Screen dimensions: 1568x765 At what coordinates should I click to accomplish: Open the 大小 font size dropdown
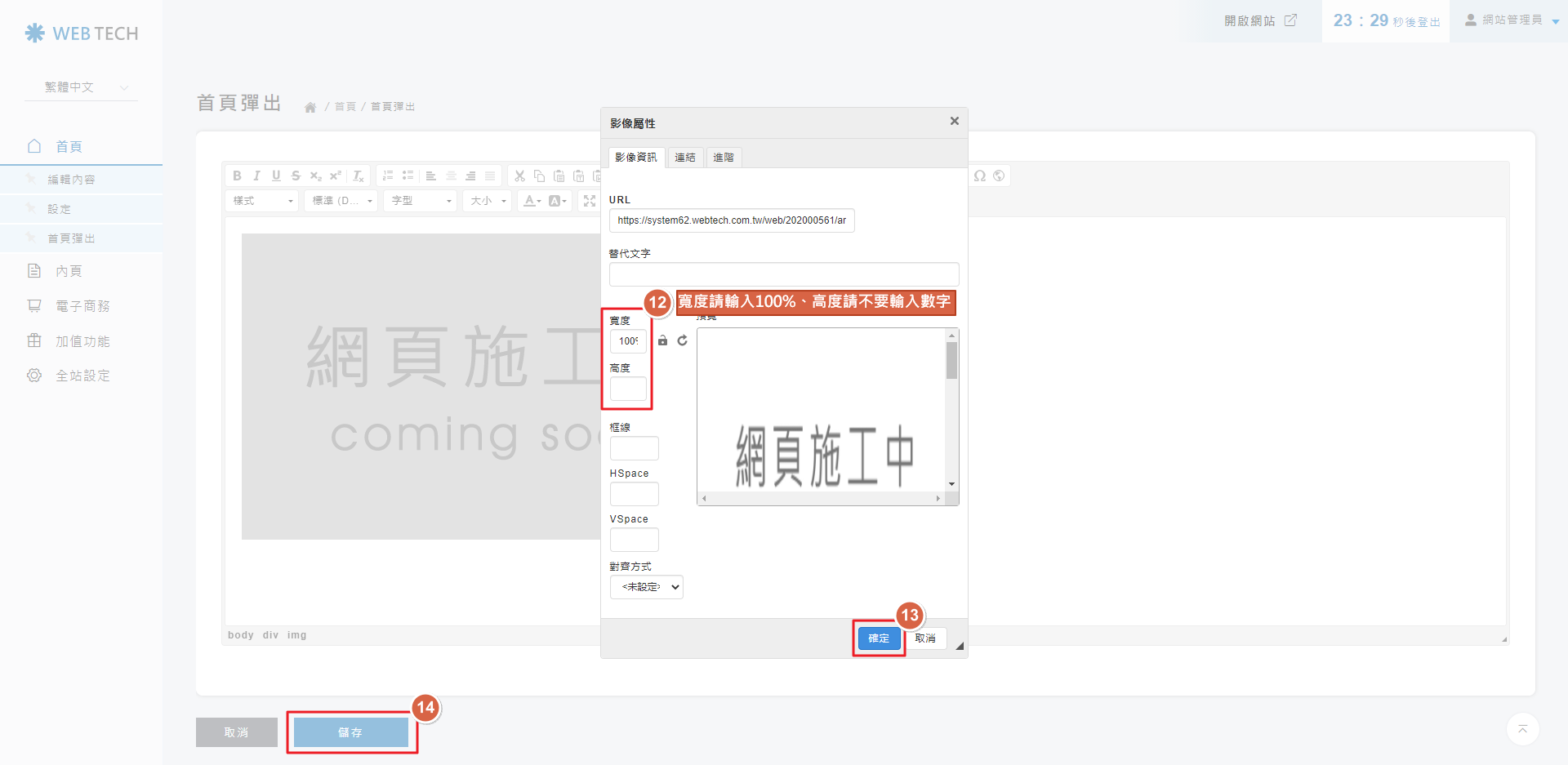[488, 201]
